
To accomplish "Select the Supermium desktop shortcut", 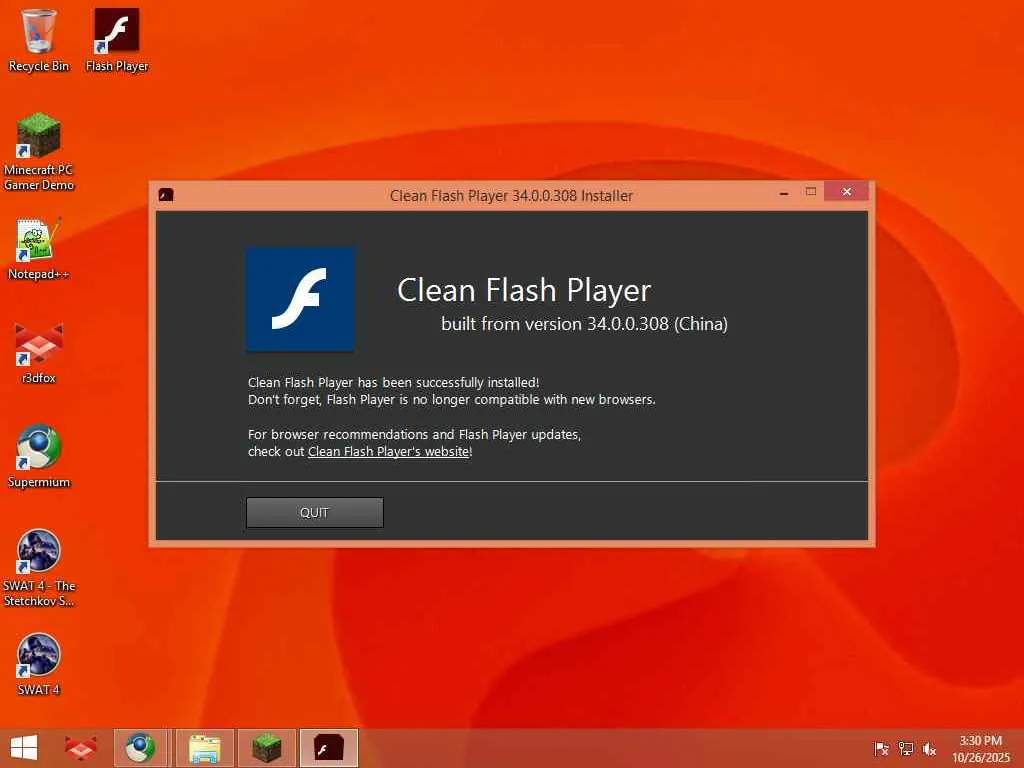I will point(39,456).
